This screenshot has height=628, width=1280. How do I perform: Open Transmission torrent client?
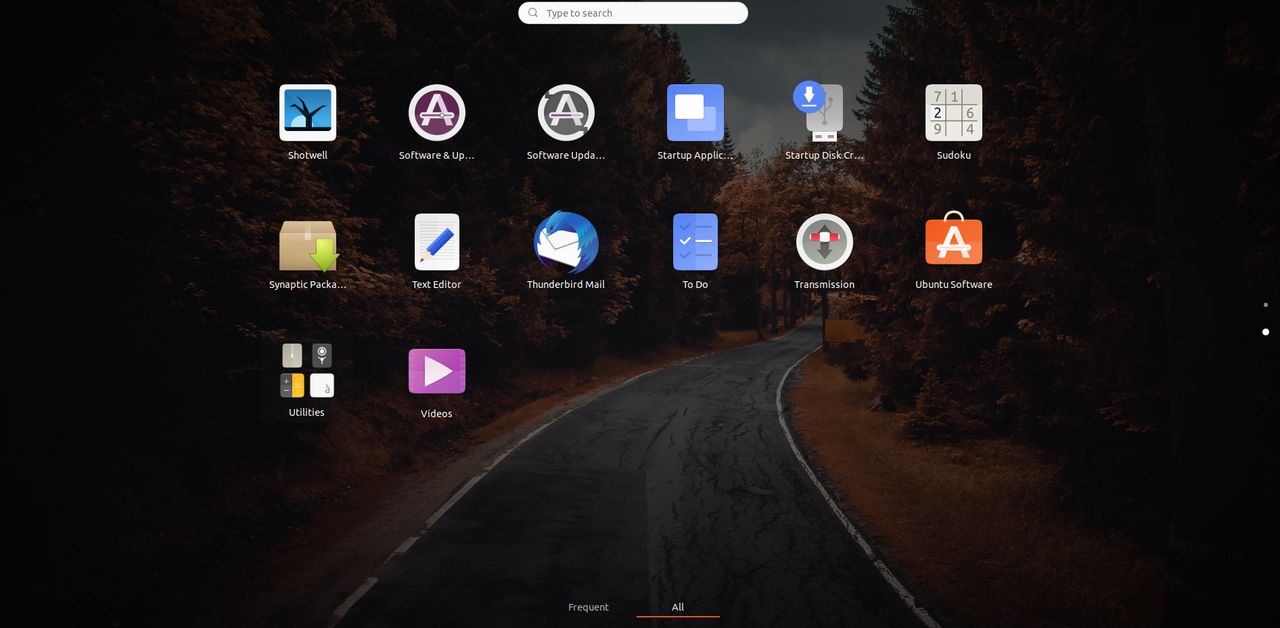(x=824, y=242)
